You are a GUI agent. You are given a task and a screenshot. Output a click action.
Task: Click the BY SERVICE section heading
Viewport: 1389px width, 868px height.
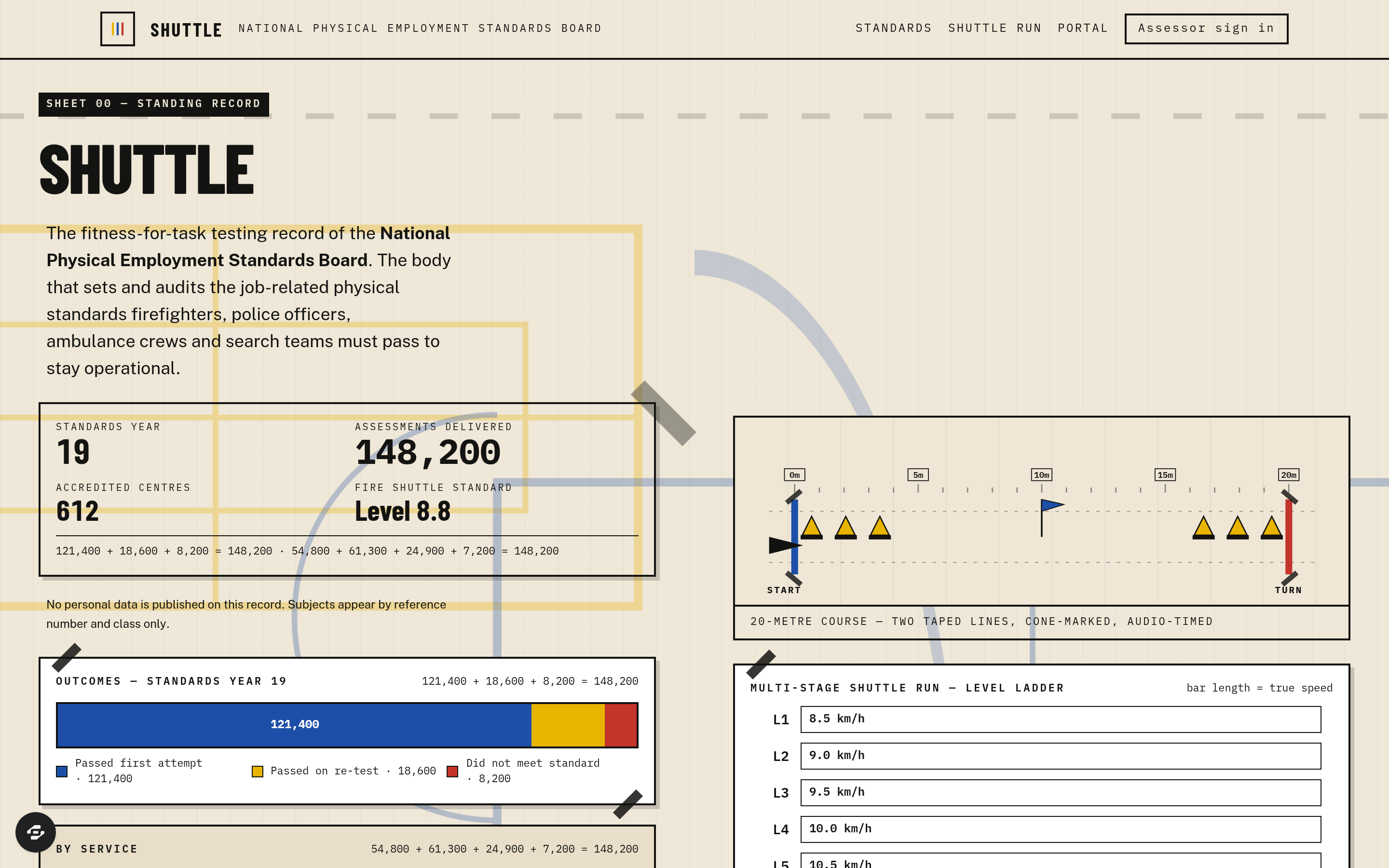click(96, 849)
